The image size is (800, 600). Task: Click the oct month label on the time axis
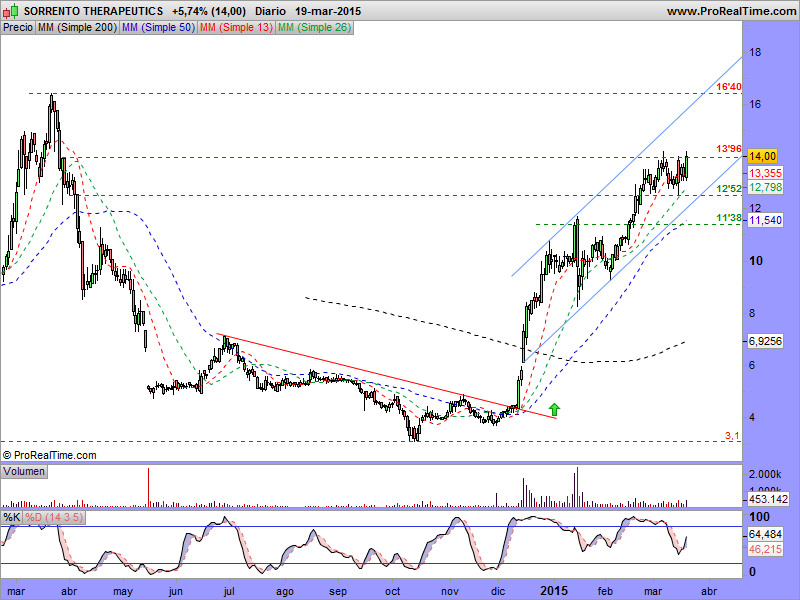[x=392, y=592]
